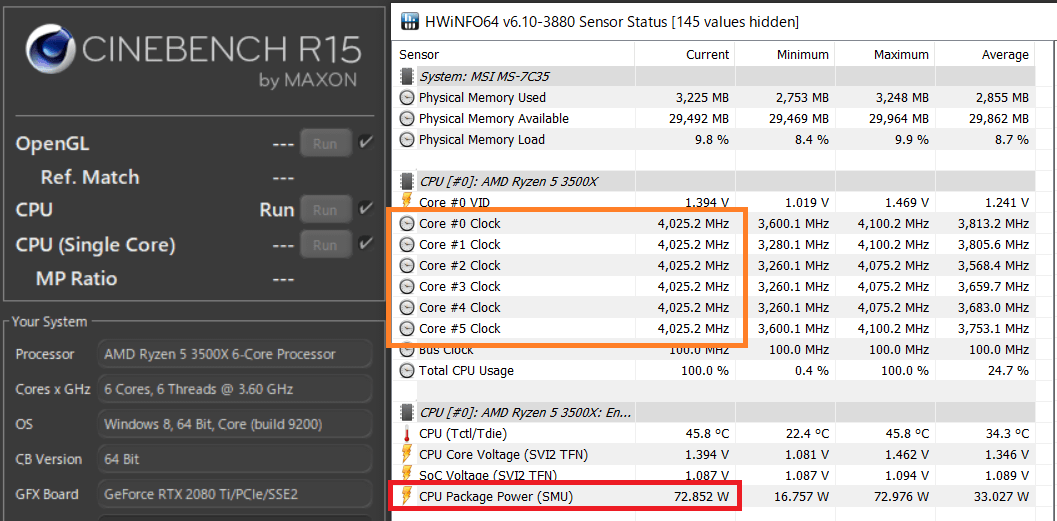The height and width of the screenshot is (521, 1057).
Task: Click the Cinebench R15 logo sphere
Action: (x=52, y=50)
